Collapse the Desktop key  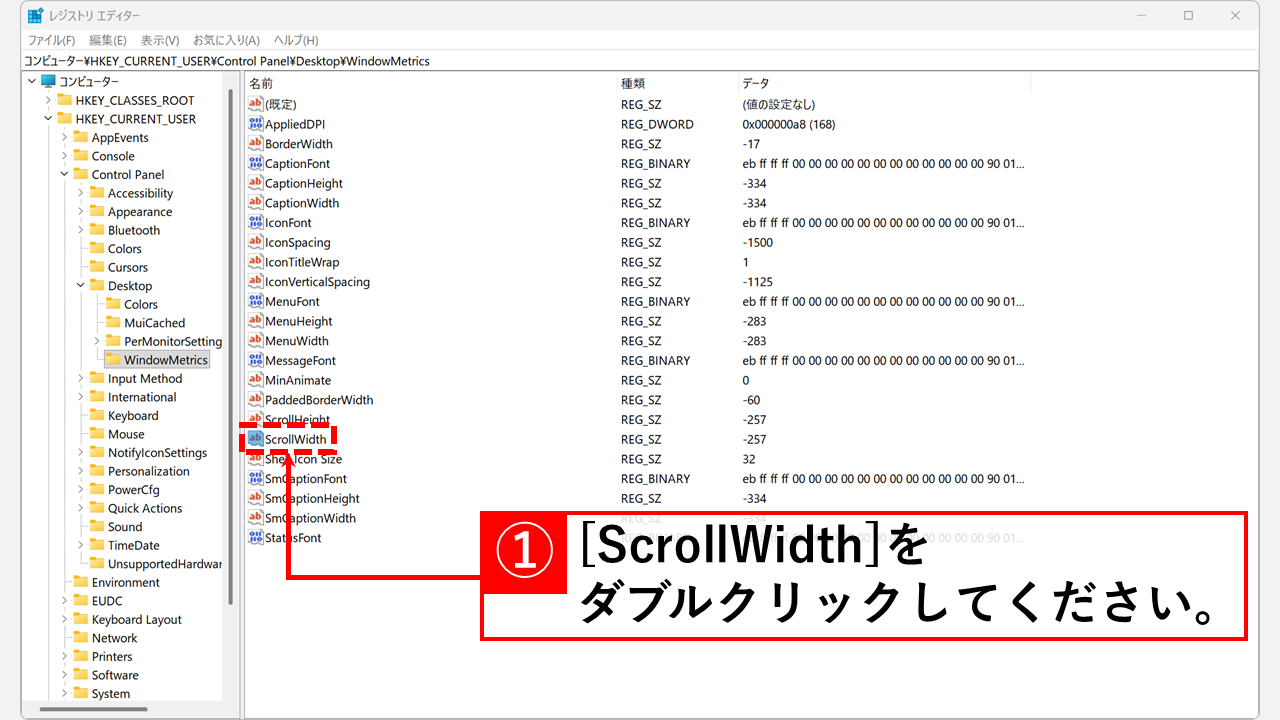point(81,286)
